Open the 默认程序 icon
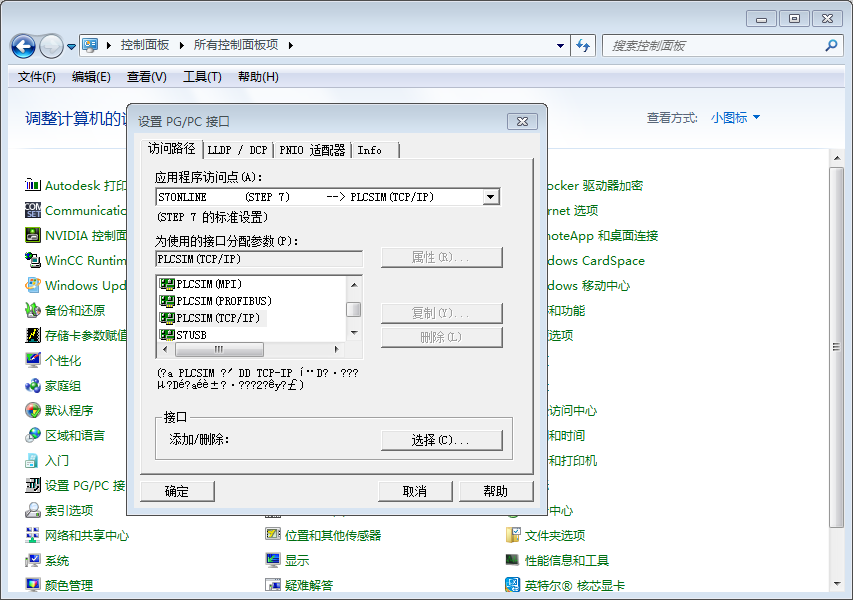 (33, 410)
